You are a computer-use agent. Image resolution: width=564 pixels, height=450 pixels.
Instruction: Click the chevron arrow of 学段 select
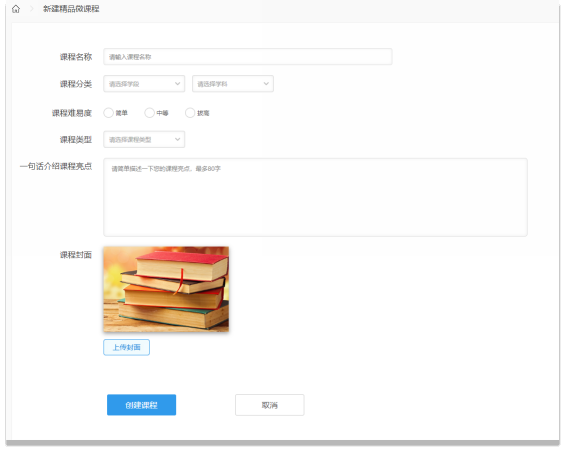(177, 84)
